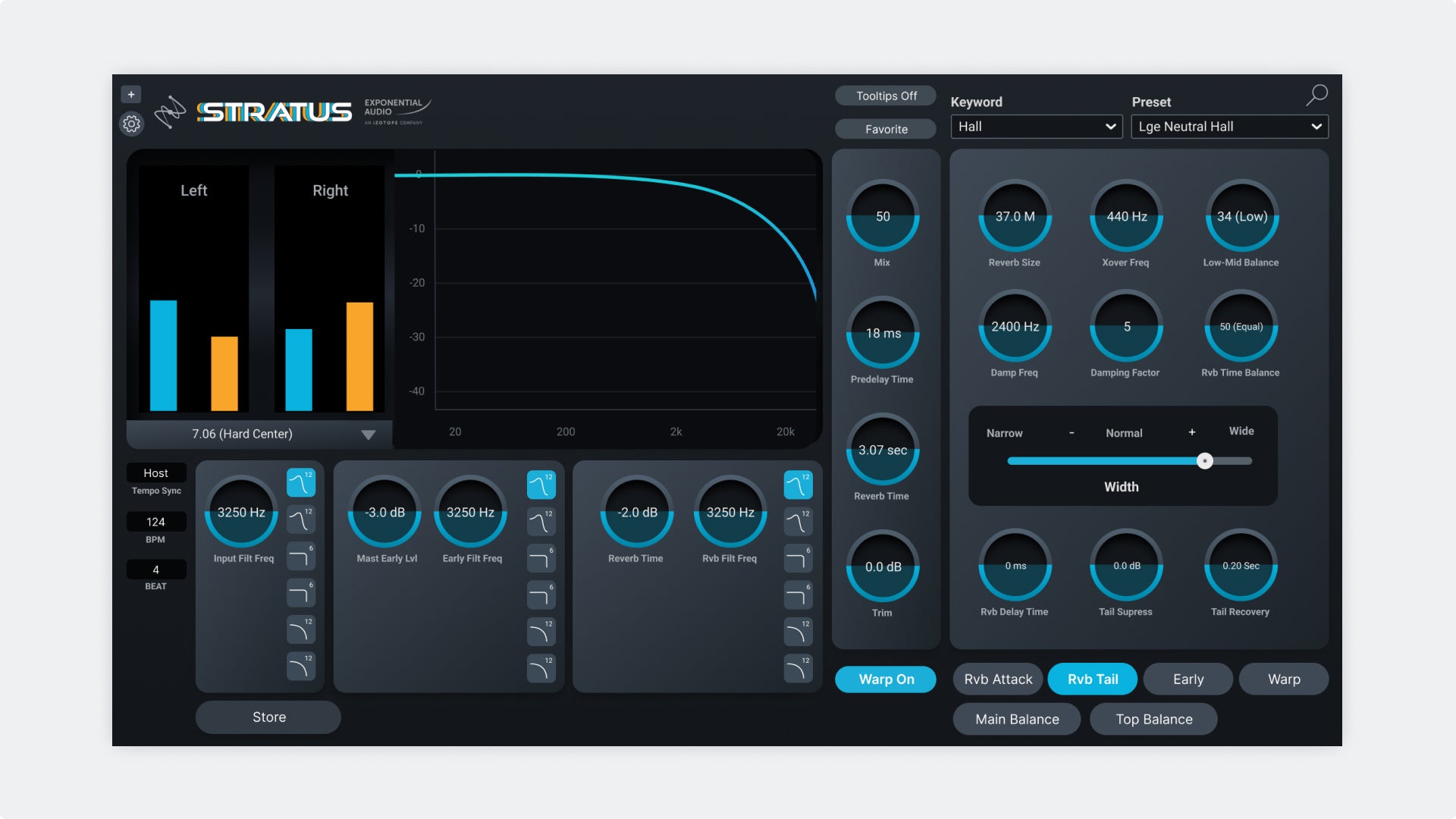Image resolution: width=1456 pixels, height=819 pixels.
Task: Turn off Warp On
Action: (885, 679)
